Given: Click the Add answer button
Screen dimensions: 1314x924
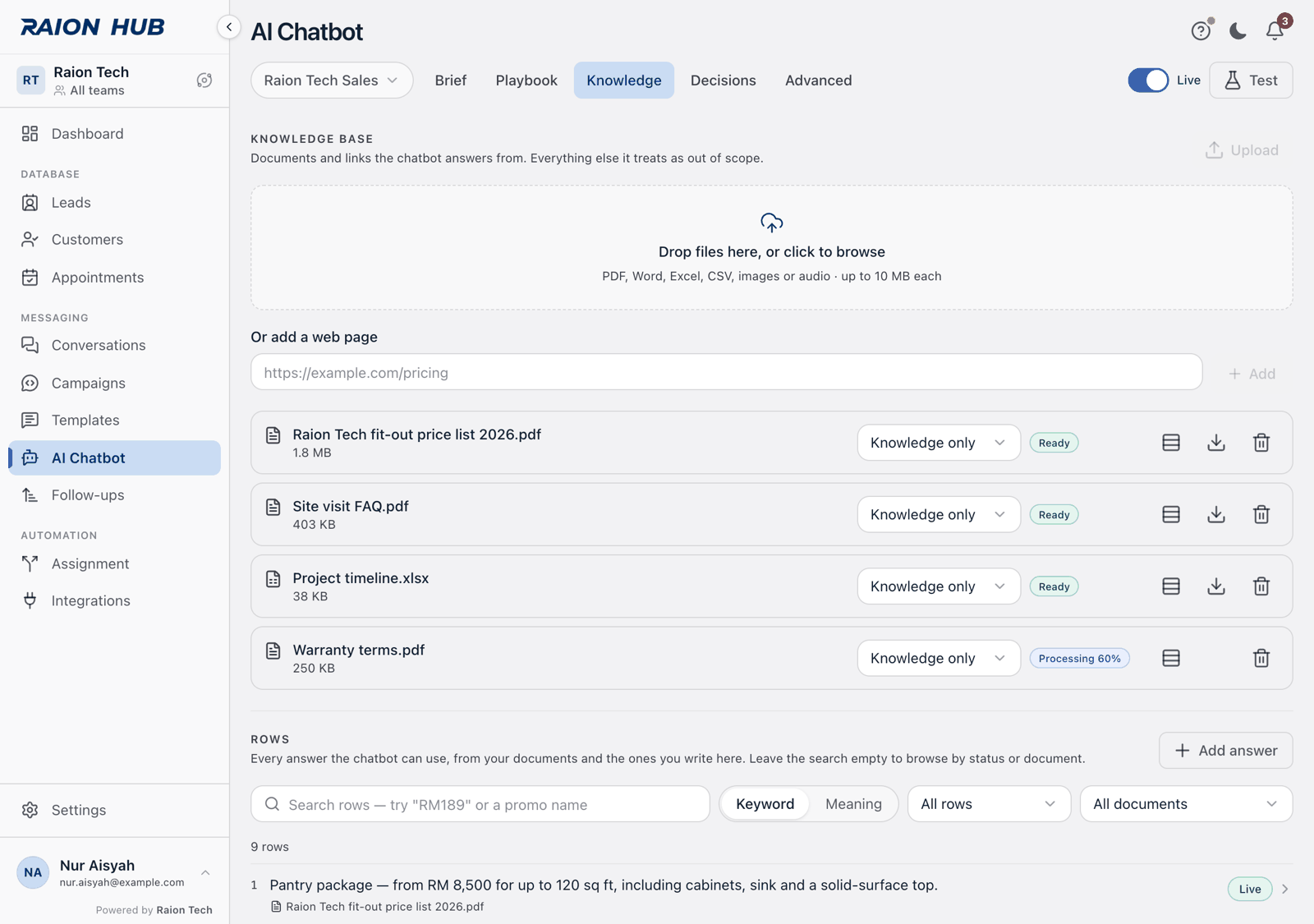Looking at the screenshot, I should point(1225,751).
